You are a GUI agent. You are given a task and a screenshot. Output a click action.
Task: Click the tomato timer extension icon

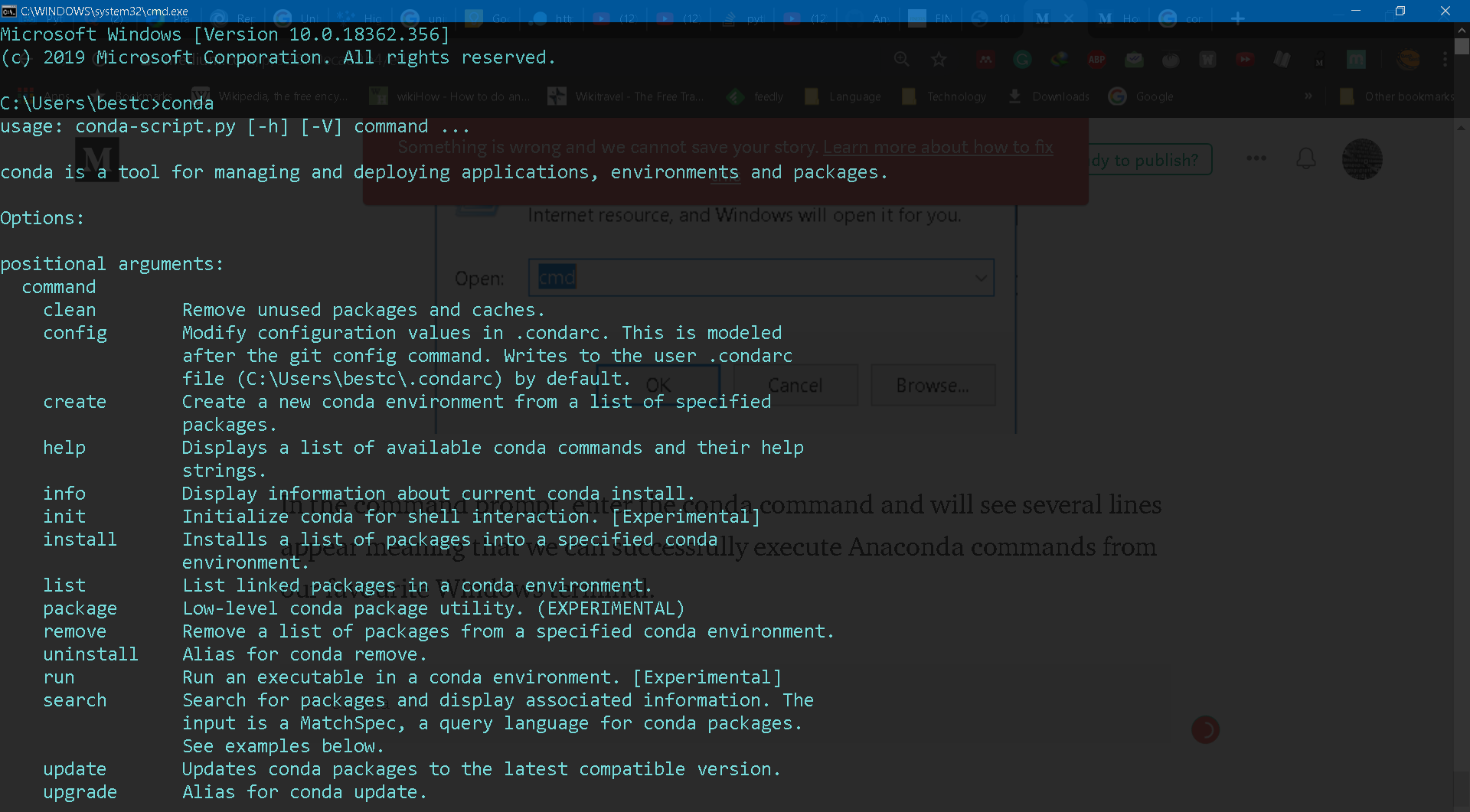[1171, 59]
